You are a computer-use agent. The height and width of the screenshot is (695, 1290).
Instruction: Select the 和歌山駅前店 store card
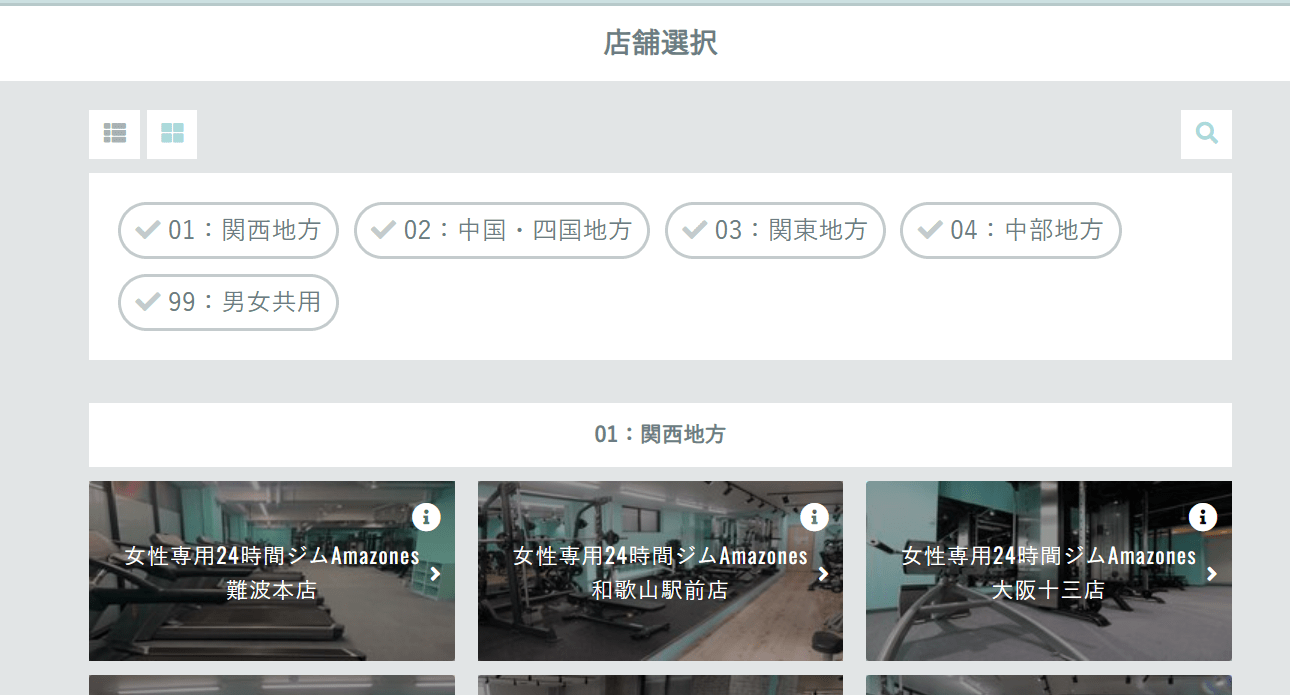tap(660, 571)
